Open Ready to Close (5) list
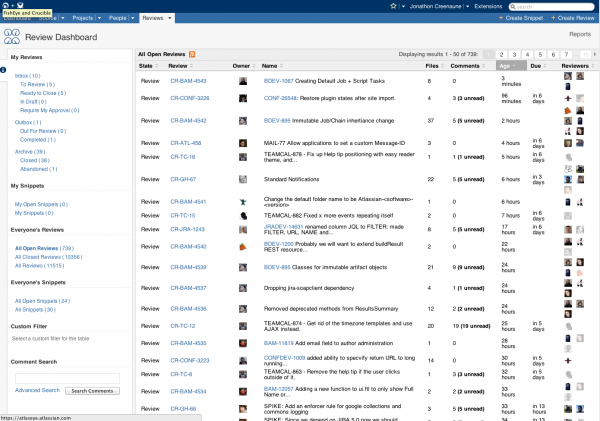The width and height of the screenshot is (600, 421). click(43, 93)
